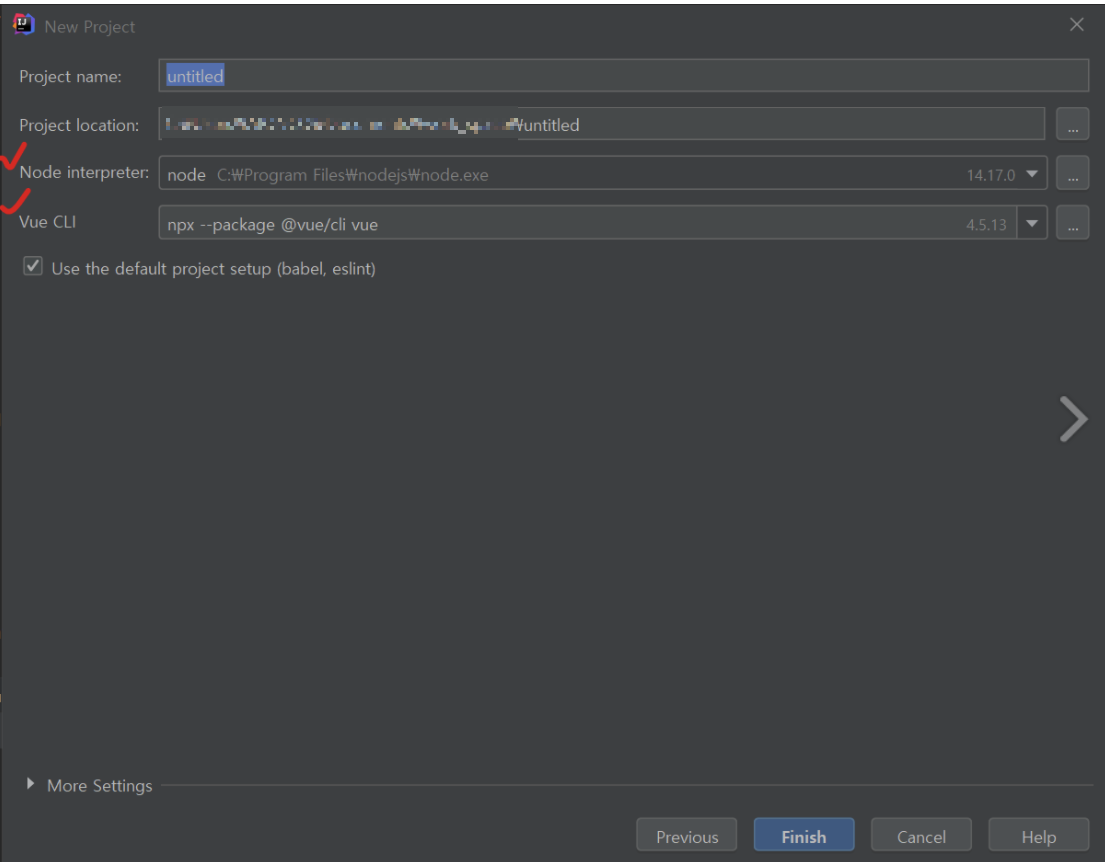Viewport: 1105px width, 862px height.
Task: Click the Cancel button
Action: (x=921, y=835)
